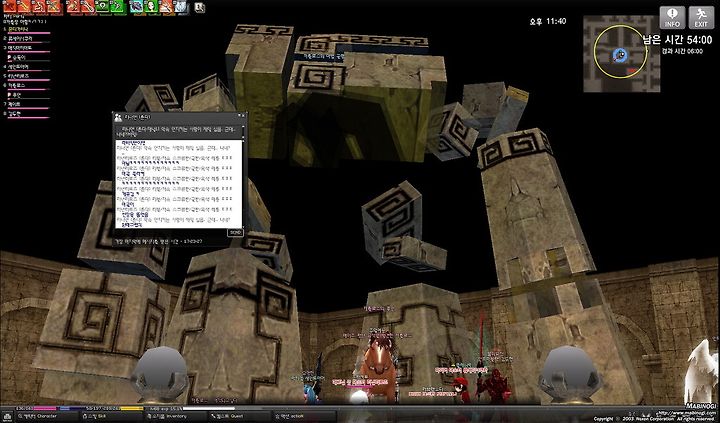Open the person icon right of the hotkey bar
720x423 pixels.
tap(199, 7)
